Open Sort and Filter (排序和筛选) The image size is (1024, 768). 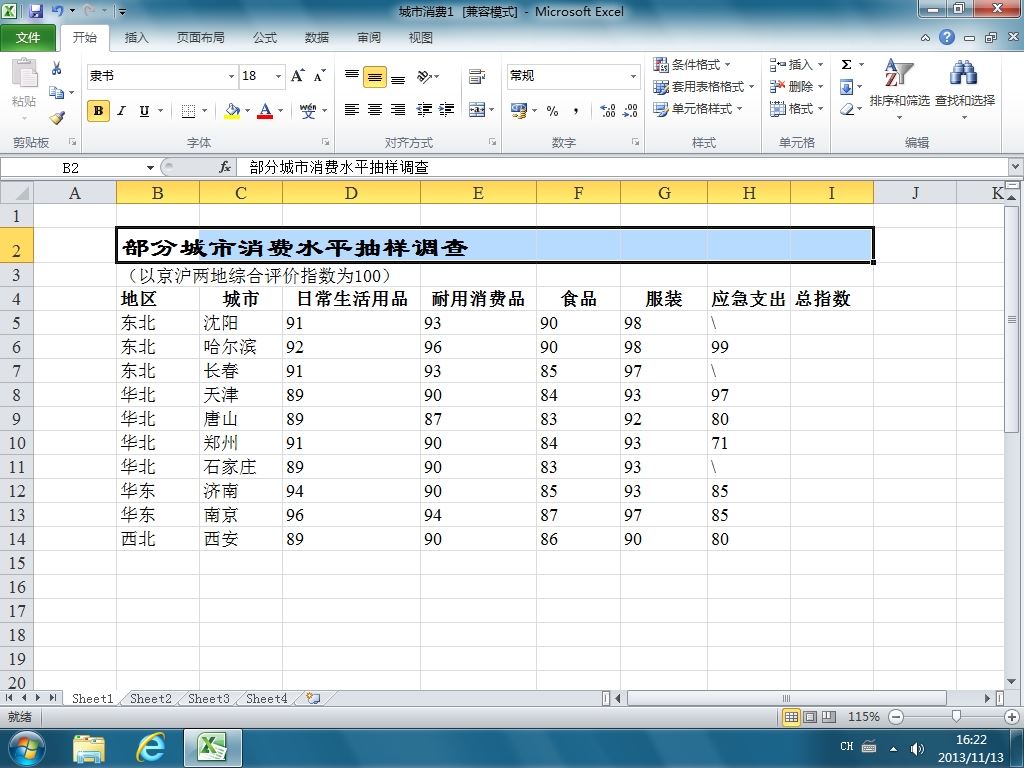(x=899, y=89)
